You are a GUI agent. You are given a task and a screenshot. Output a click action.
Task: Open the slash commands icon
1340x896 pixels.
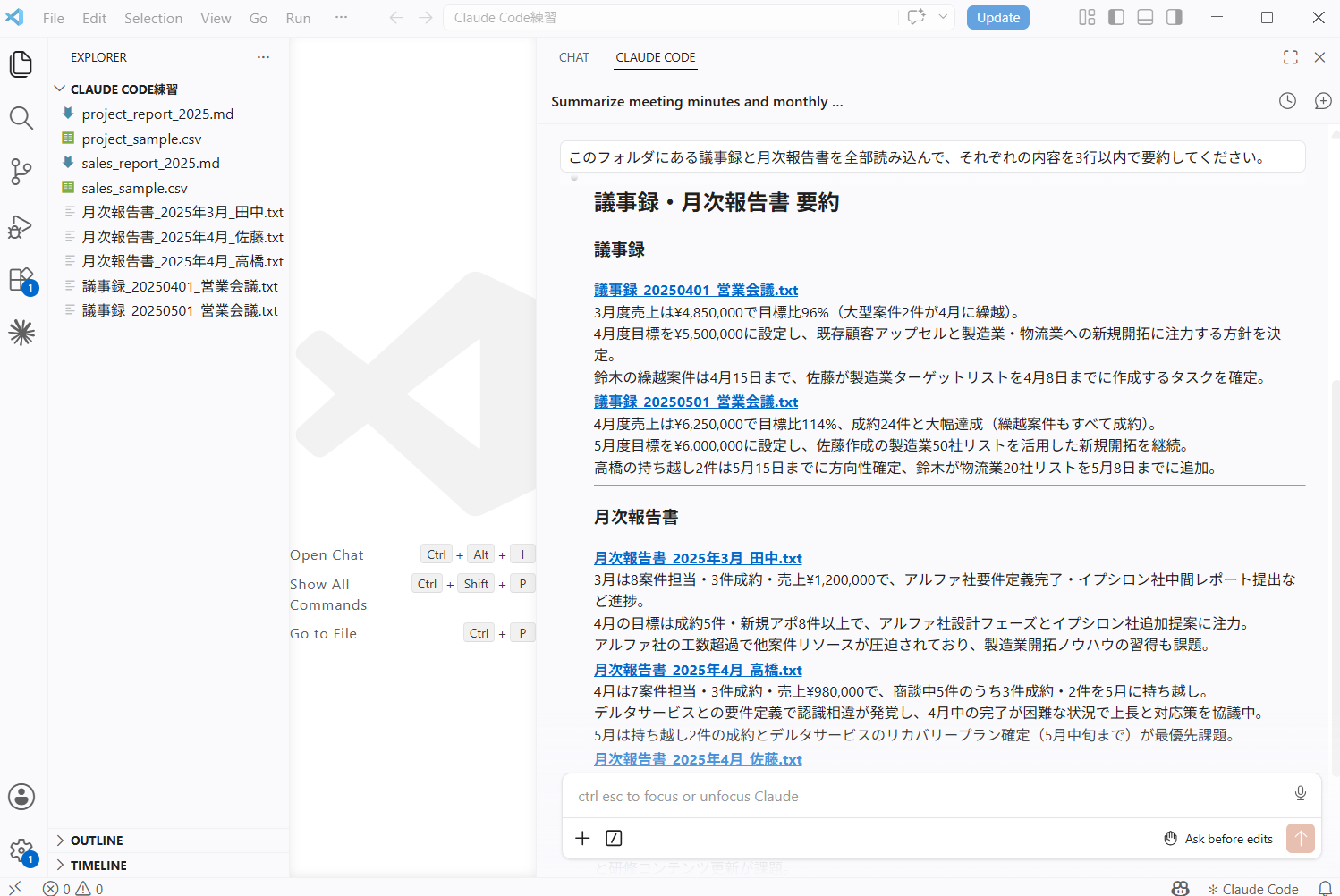(614, 838)
